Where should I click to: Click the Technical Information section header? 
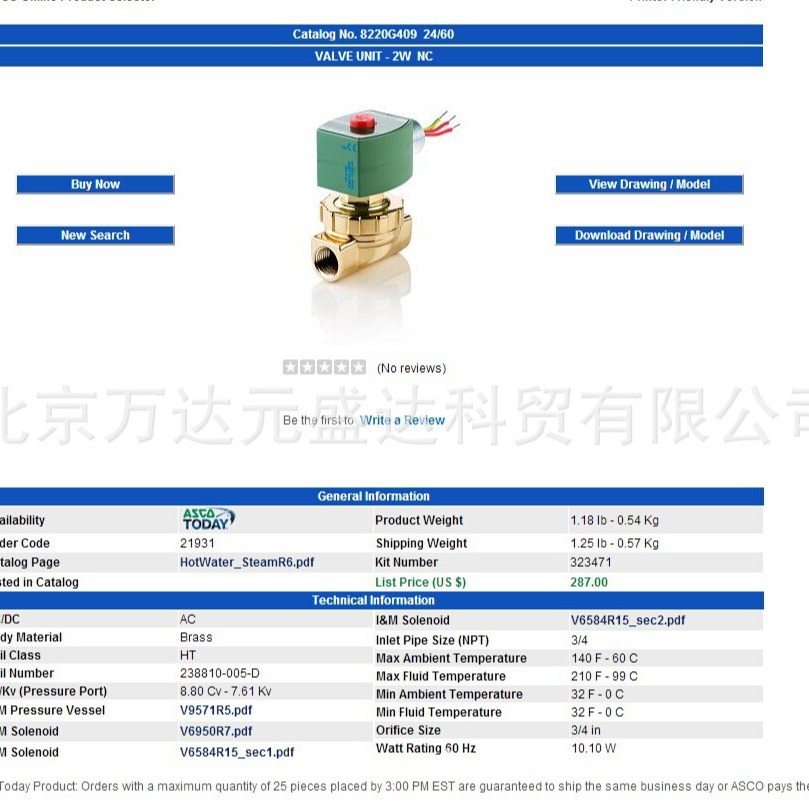pyautogui.click(x=373, y=601)
